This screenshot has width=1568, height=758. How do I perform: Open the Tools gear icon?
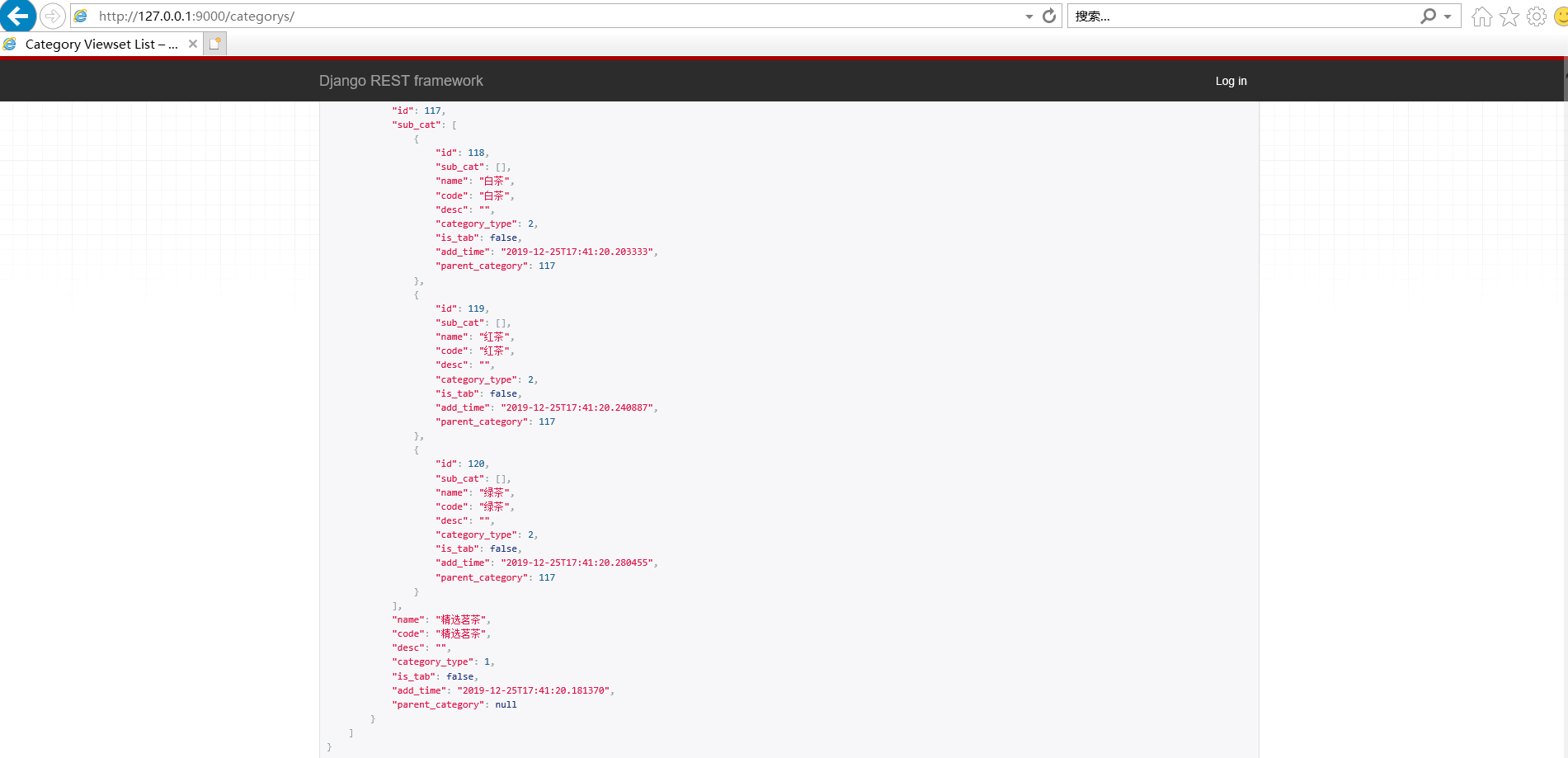tap(1537, 16)
